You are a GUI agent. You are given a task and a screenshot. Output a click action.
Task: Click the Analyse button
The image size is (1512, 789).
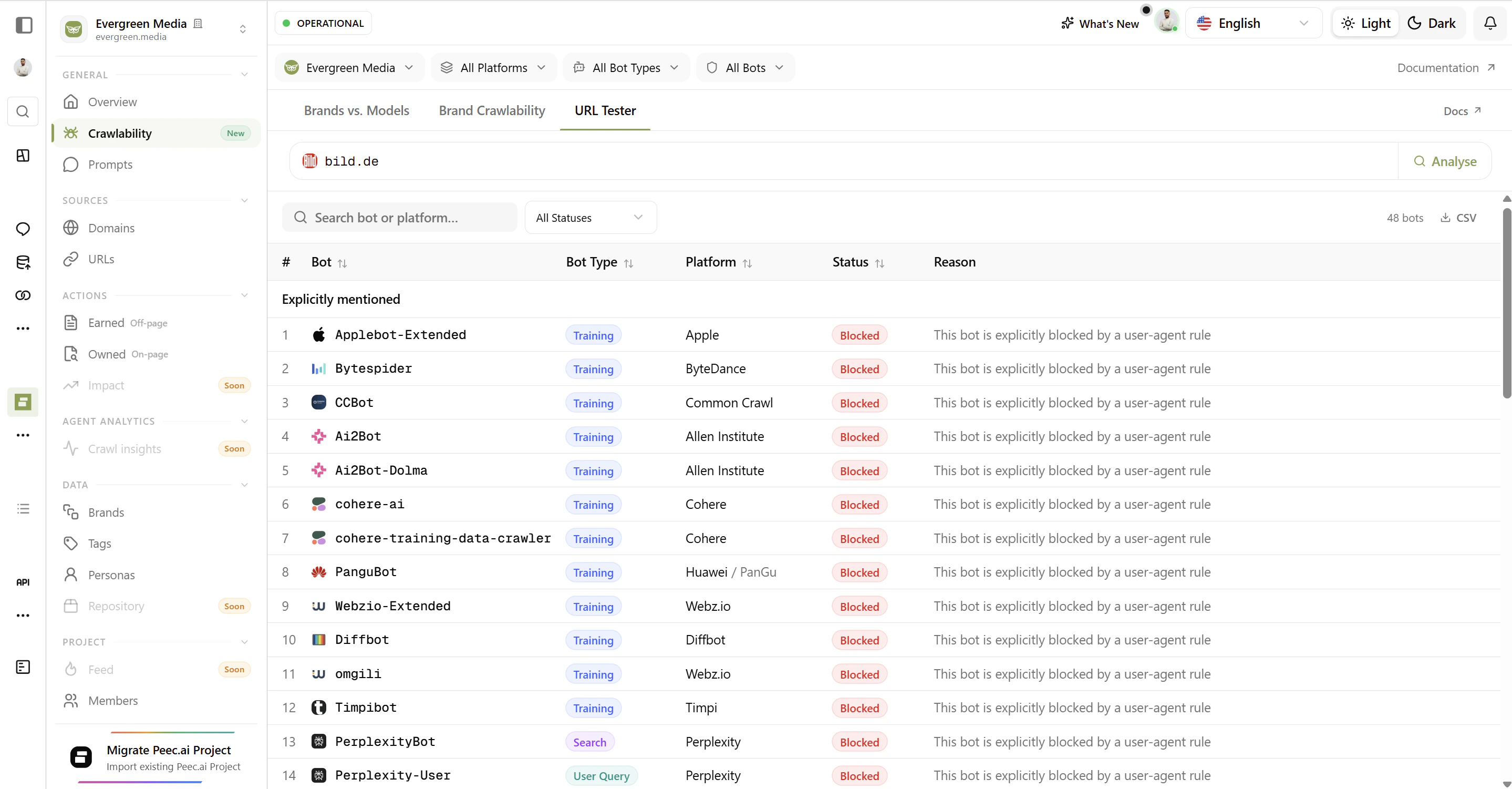1445,161
